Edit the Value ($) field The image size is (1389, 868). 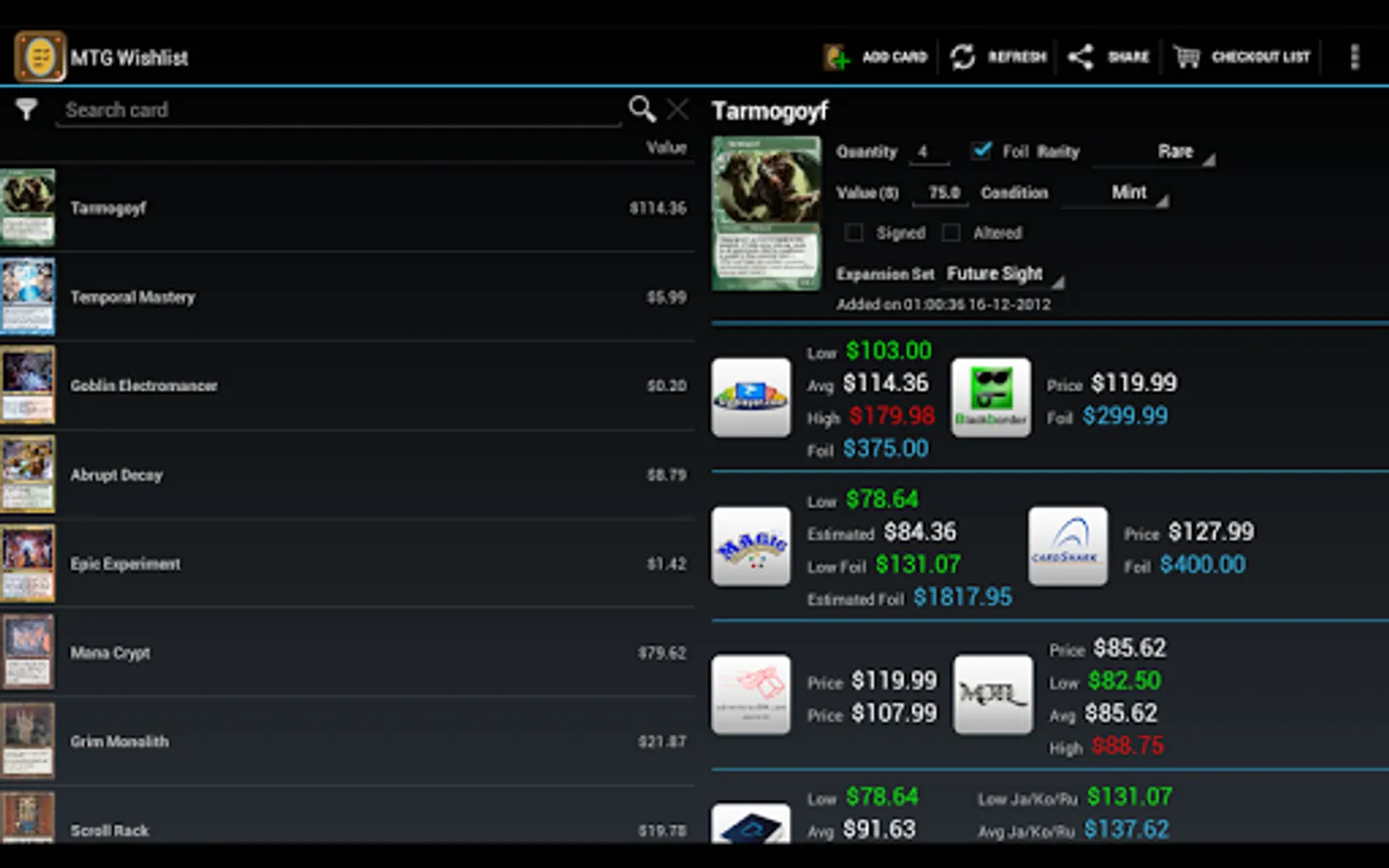[x=940, y=193]
